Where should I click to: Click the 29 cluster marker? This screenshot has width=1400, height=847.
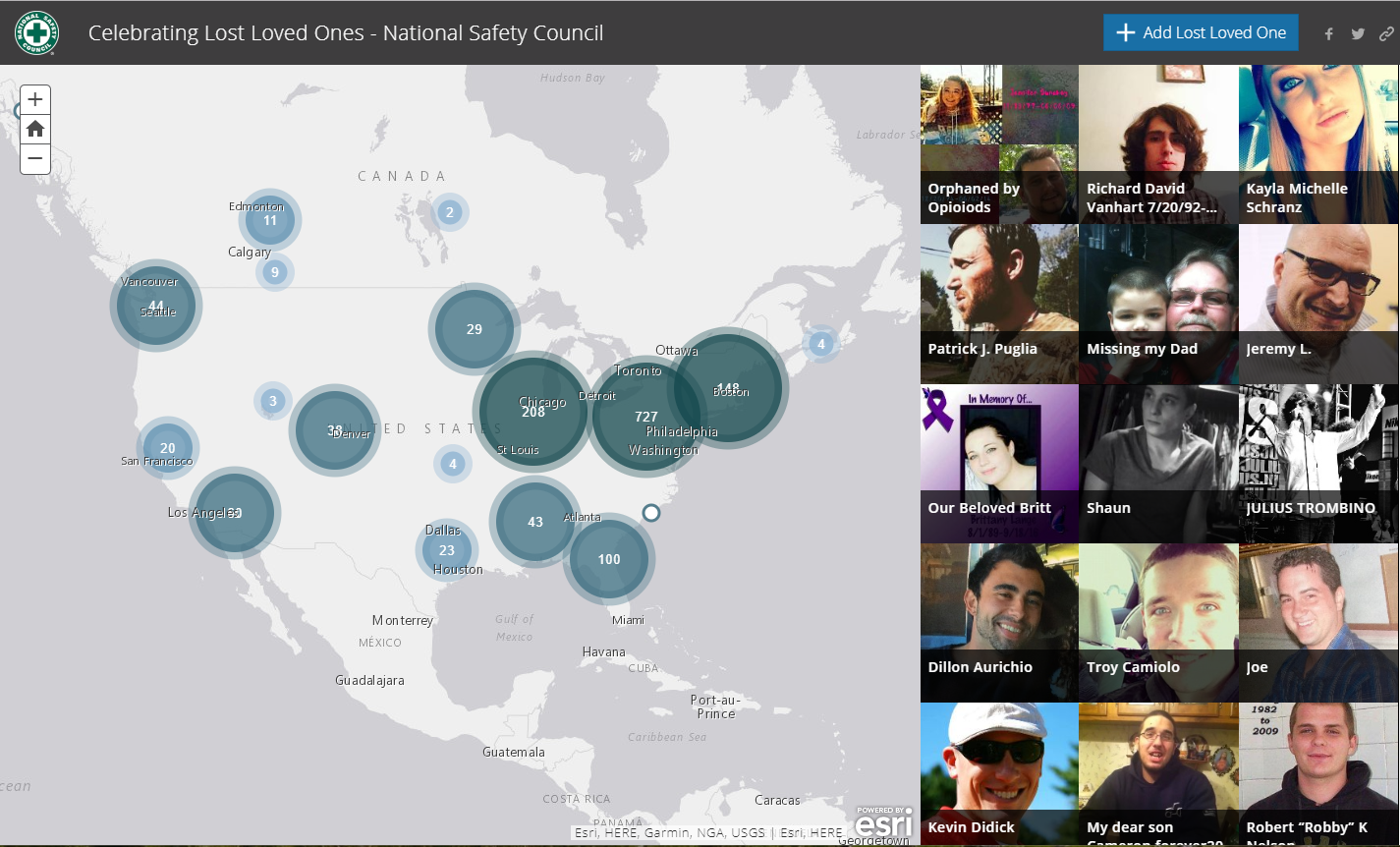click(x=475, y=329)
